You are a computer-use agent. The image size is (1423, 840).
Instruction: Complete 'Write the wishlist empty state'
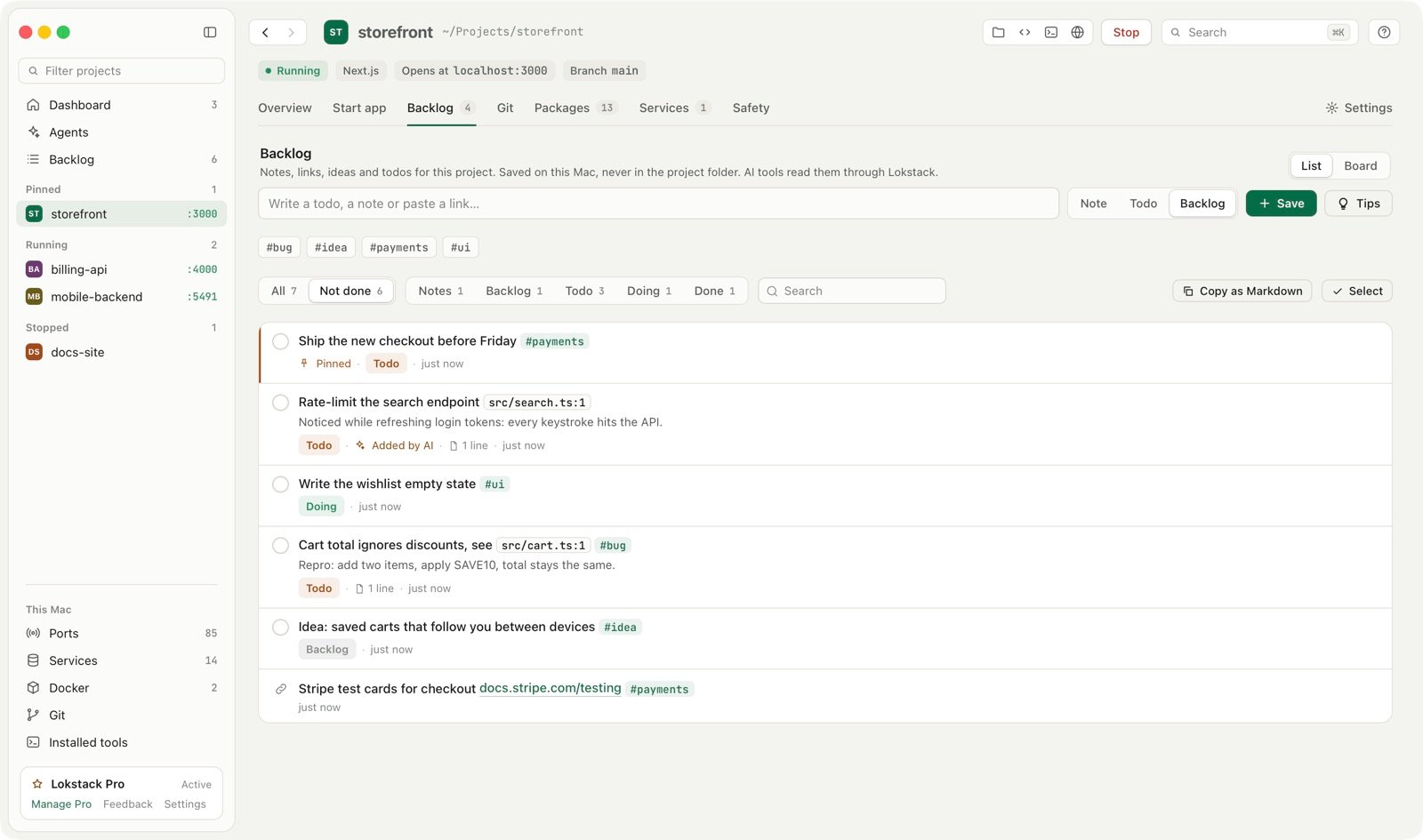pyautogui.click(x=280, y=484)
